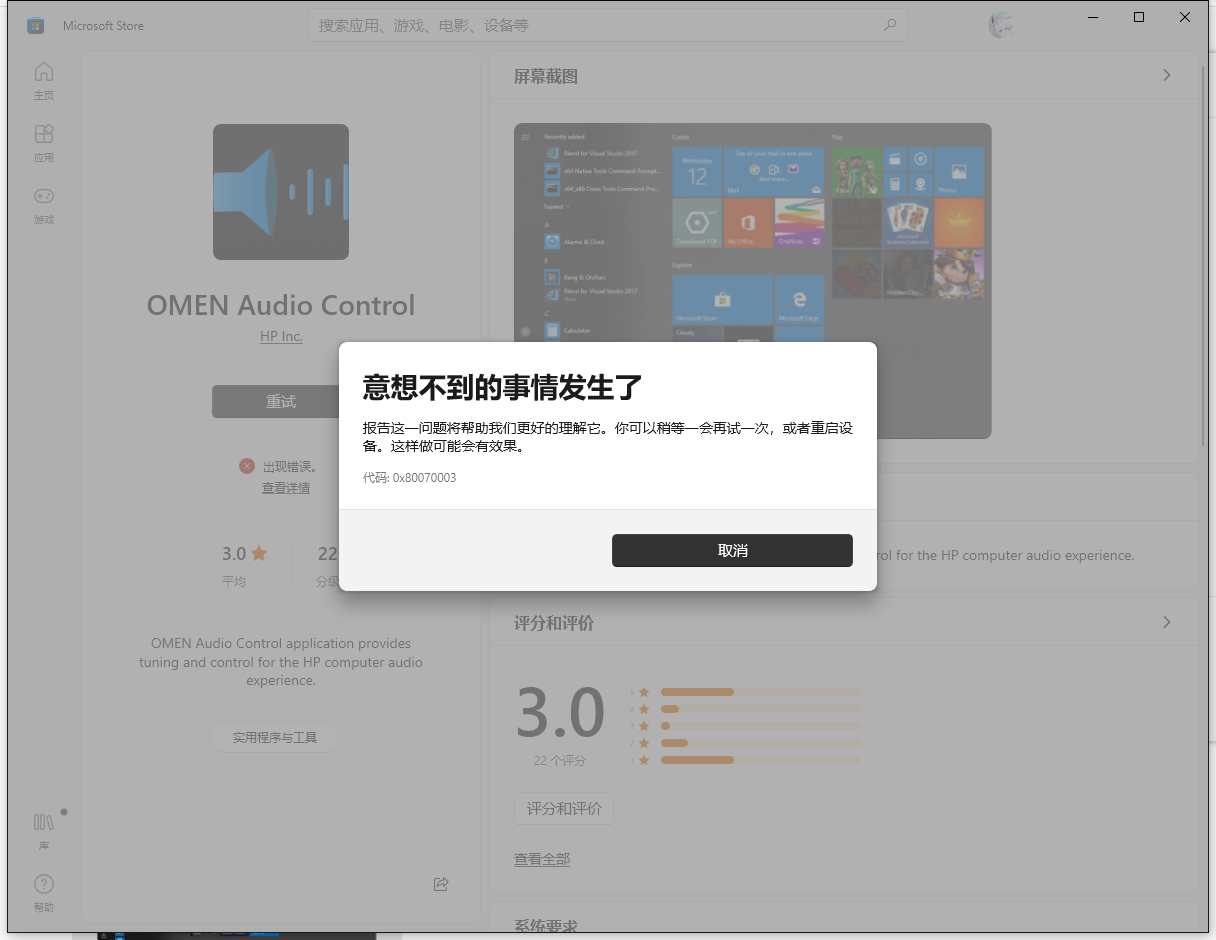
Task: Expand the 评分和评价 ratings section chevron
Action: click(1166, 622)
